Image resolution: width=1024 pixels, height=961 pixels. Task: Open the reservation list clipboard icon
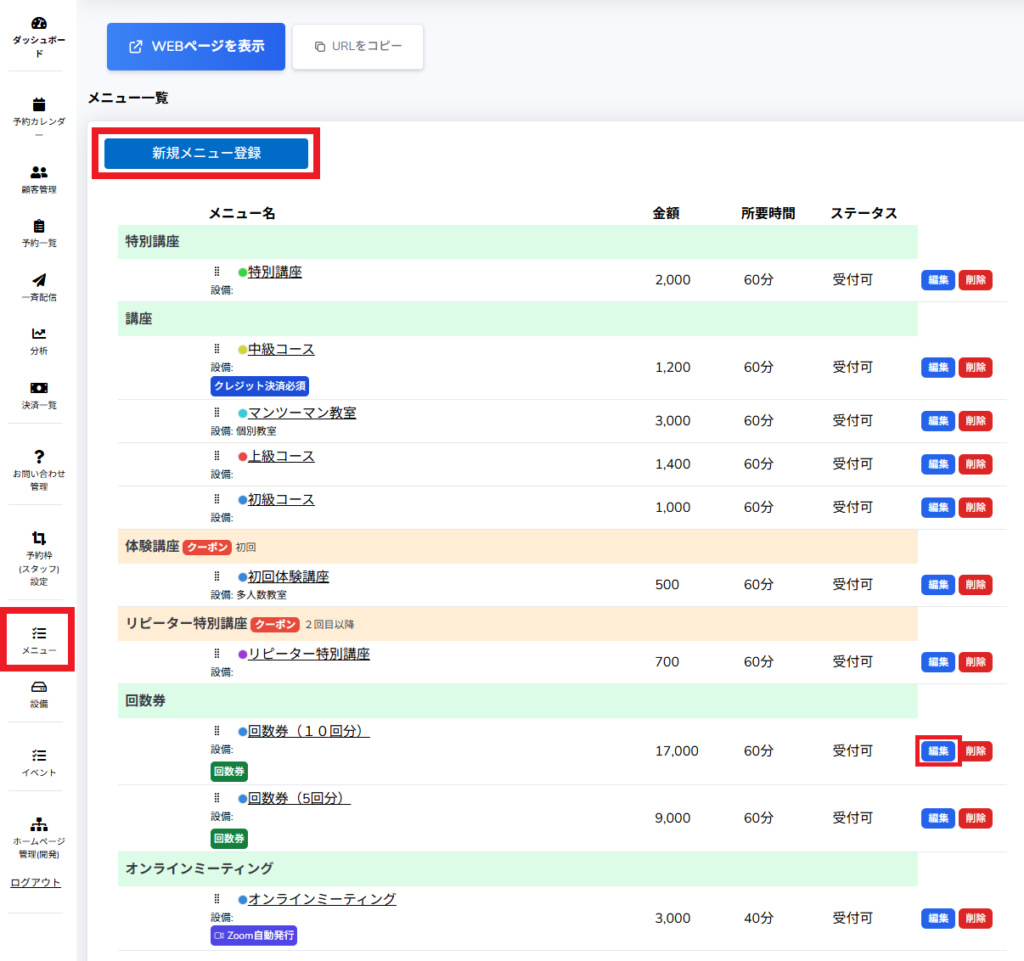[39, 226]
